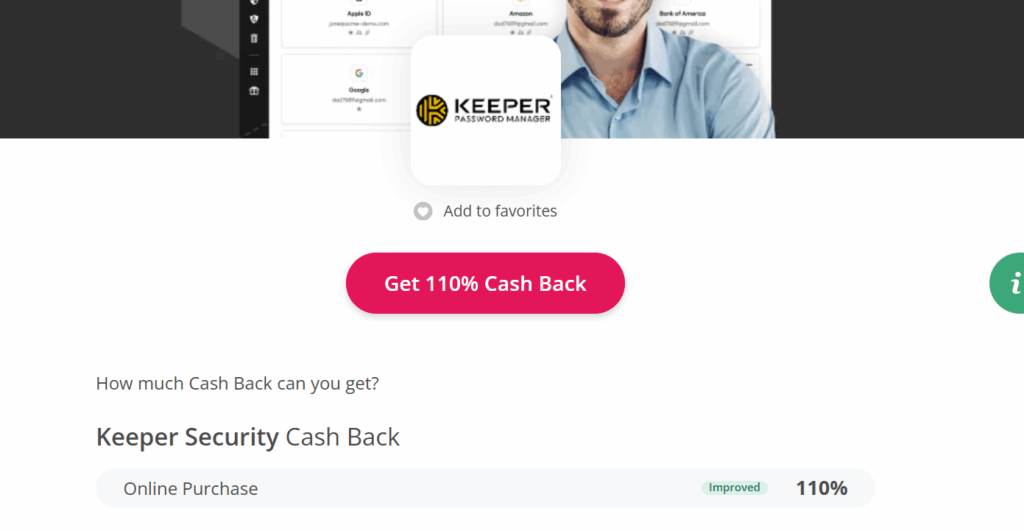Click the green Improved badge
Screen dimensions: 1024x531
click(x=734, y=488)
